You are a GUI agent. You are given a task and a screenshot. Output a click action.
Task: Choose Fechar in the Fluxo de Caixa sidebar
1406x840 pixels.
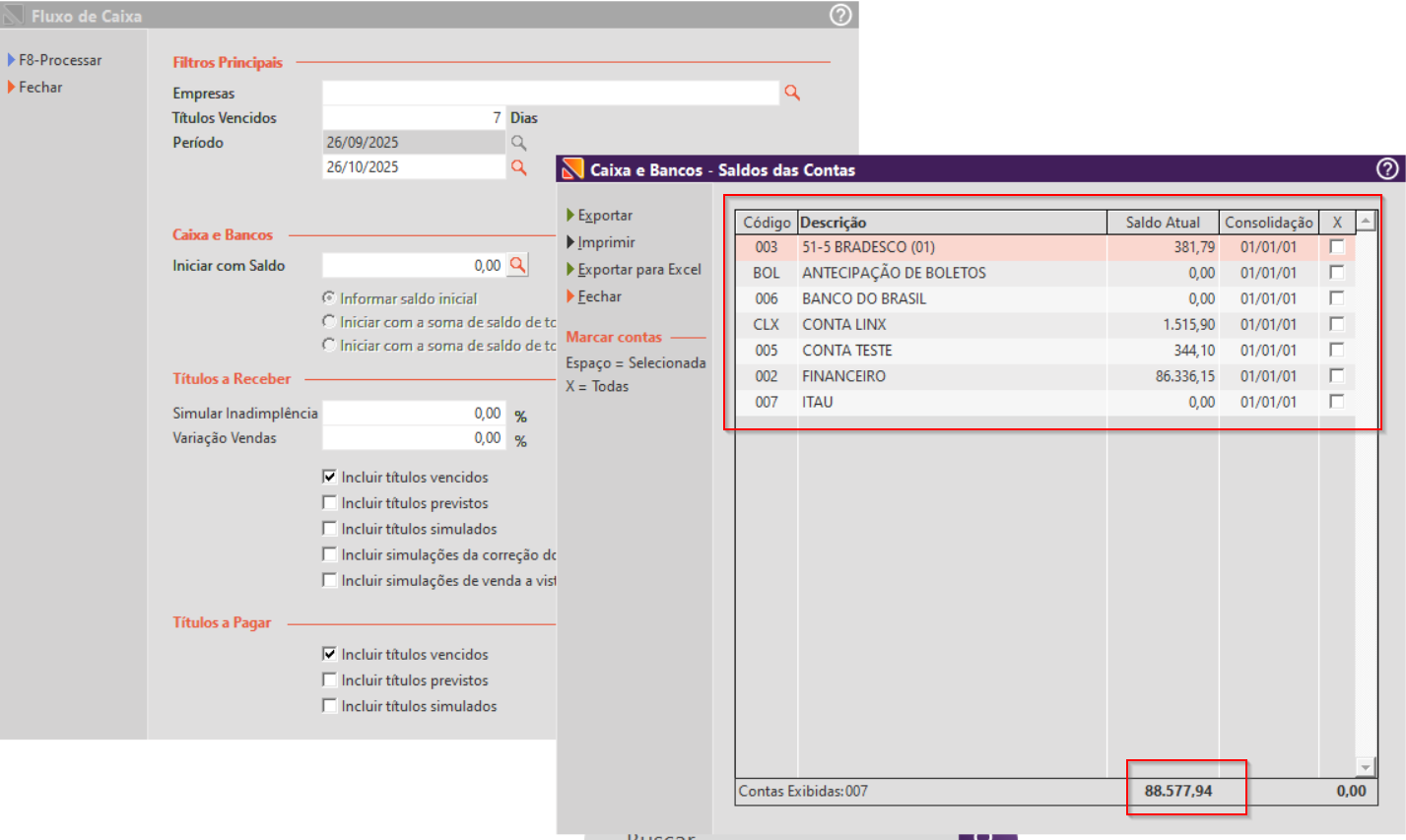[x=40, y=87]
